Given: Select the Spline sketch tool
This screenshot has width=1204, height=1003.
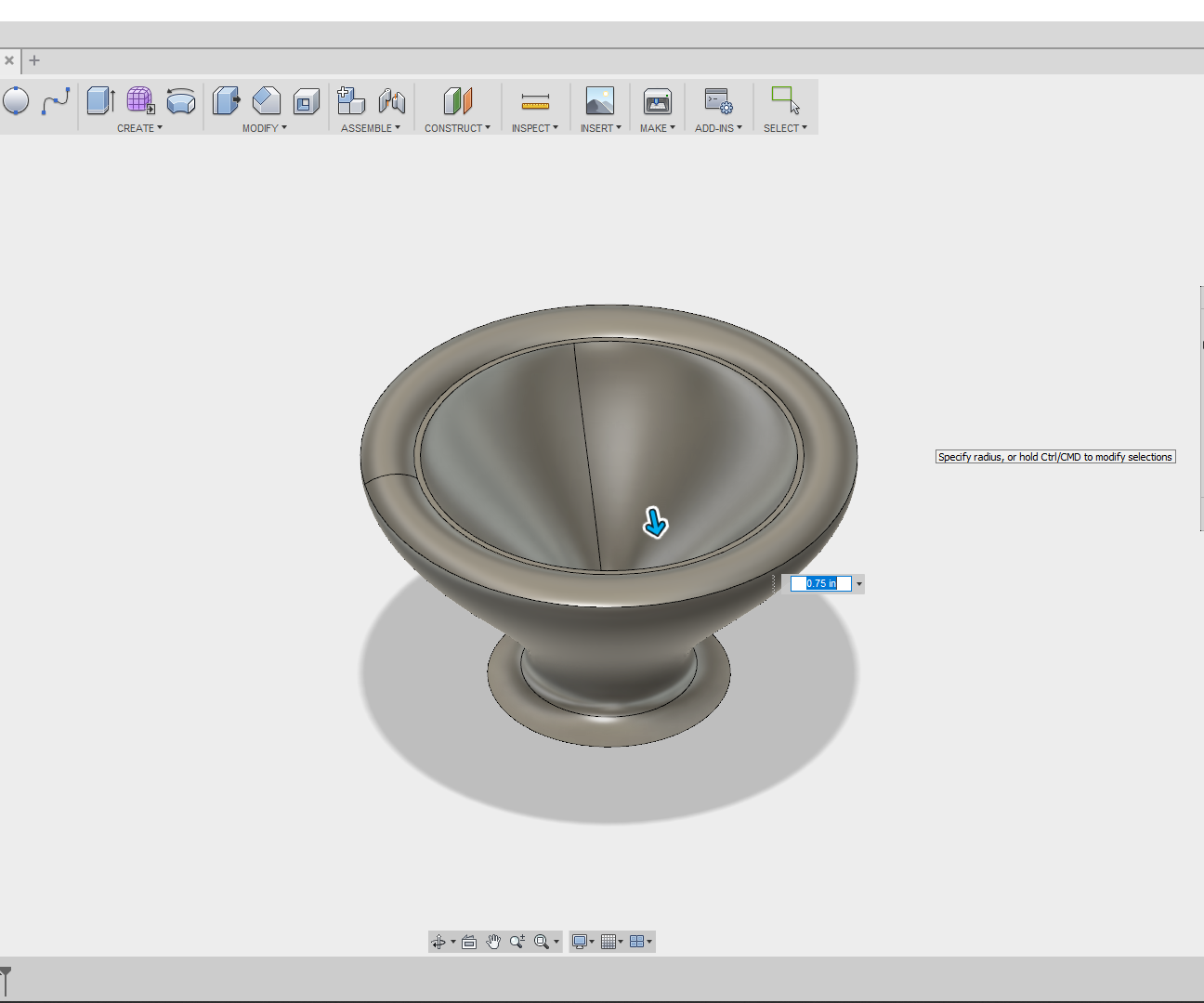Looking at the screenshot, I should [56, 100].
